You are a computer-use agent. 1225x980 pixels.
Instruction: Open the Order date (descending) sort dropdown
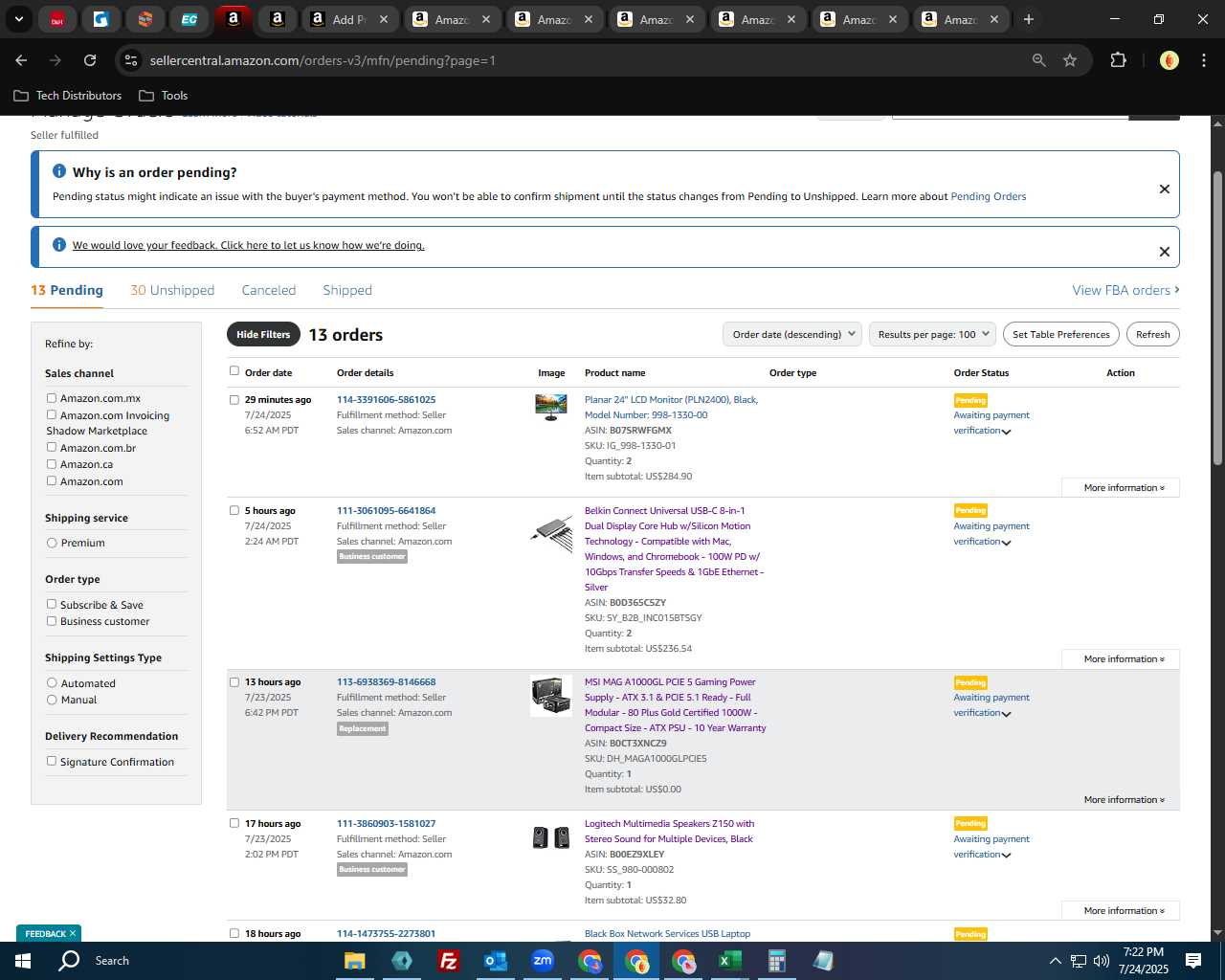pyautogui.click(x=791, y=334)
